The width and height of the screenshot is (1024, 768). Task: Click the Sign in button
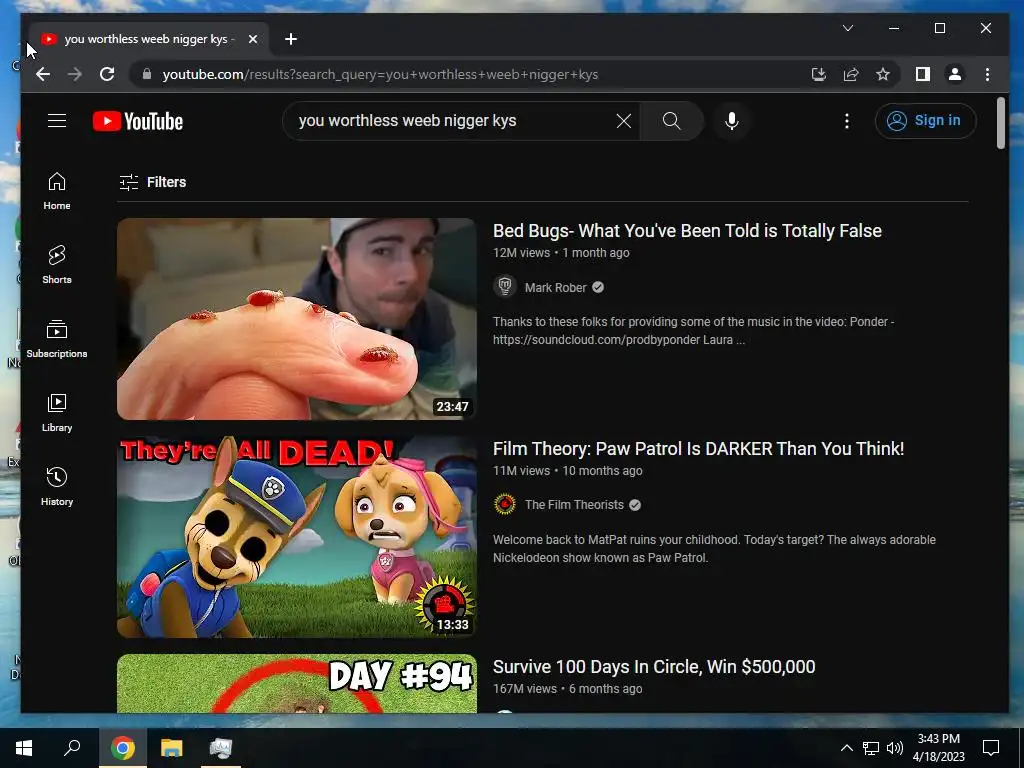point(925,121)
